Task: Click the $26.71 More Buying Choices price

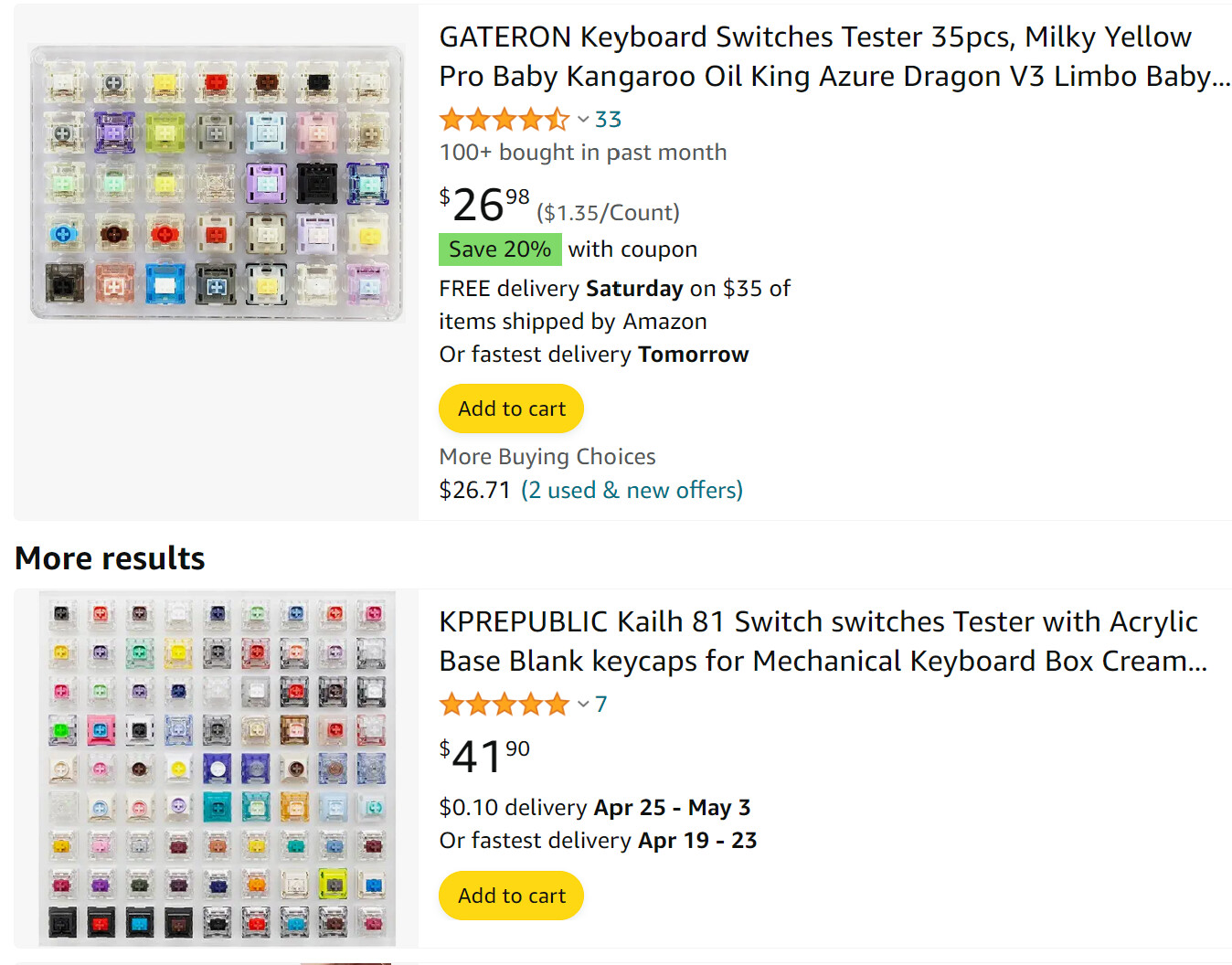Action: click(x=474, y=491)
